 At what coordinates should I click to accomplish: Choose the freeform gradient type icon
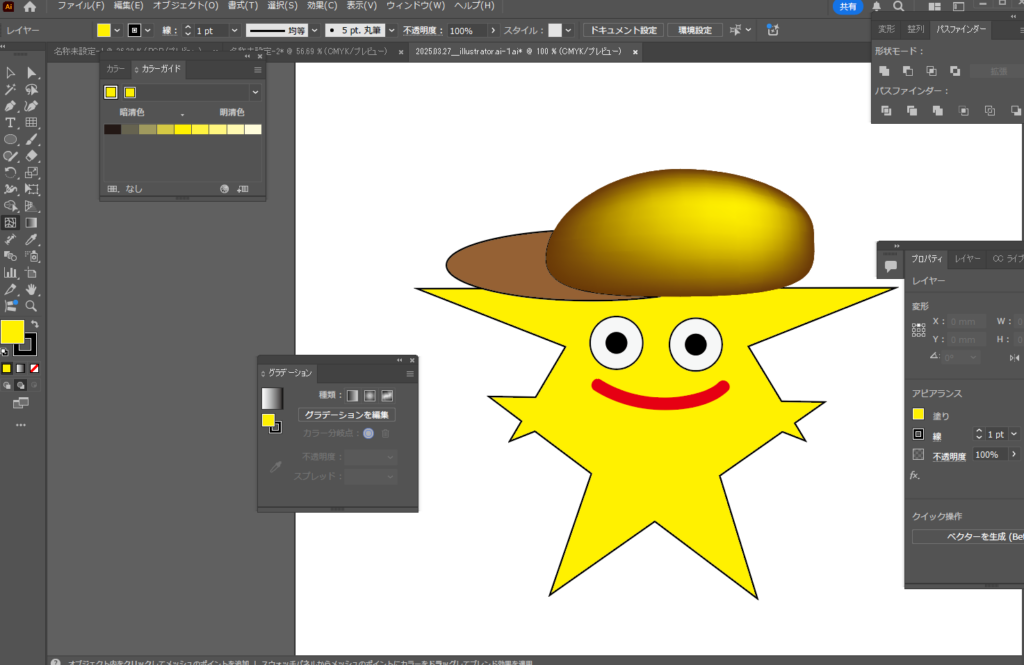click(x=386, y=396)
